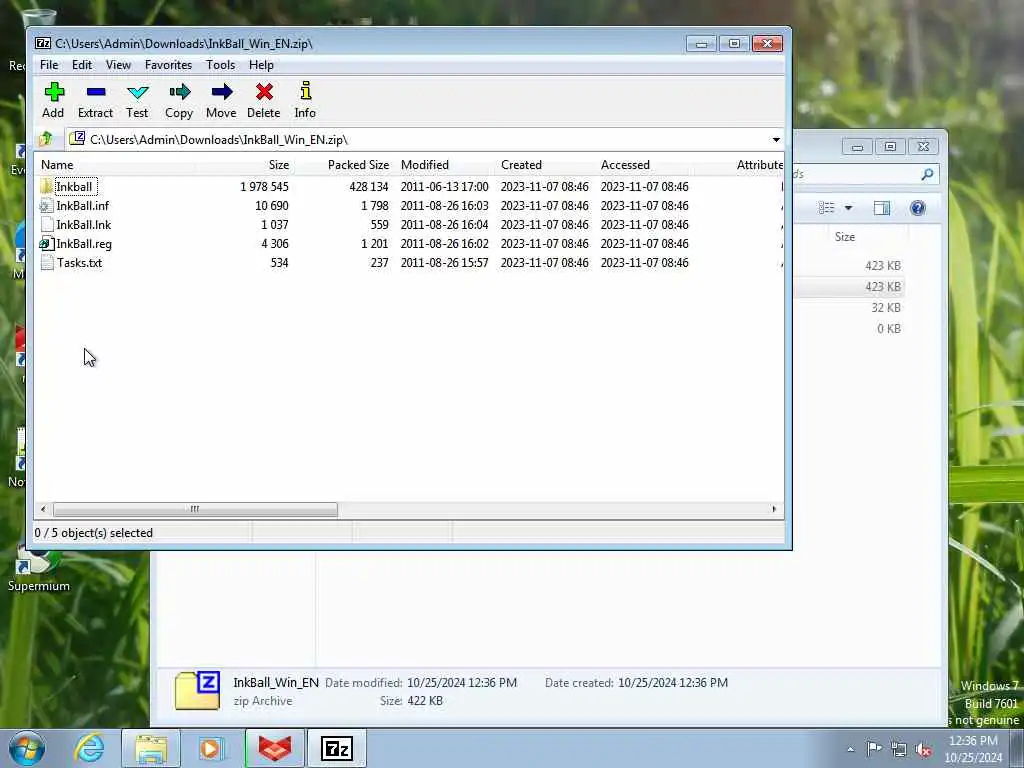Open the View menu
The image size is (1024, 768).
click(x=118, y=65)
